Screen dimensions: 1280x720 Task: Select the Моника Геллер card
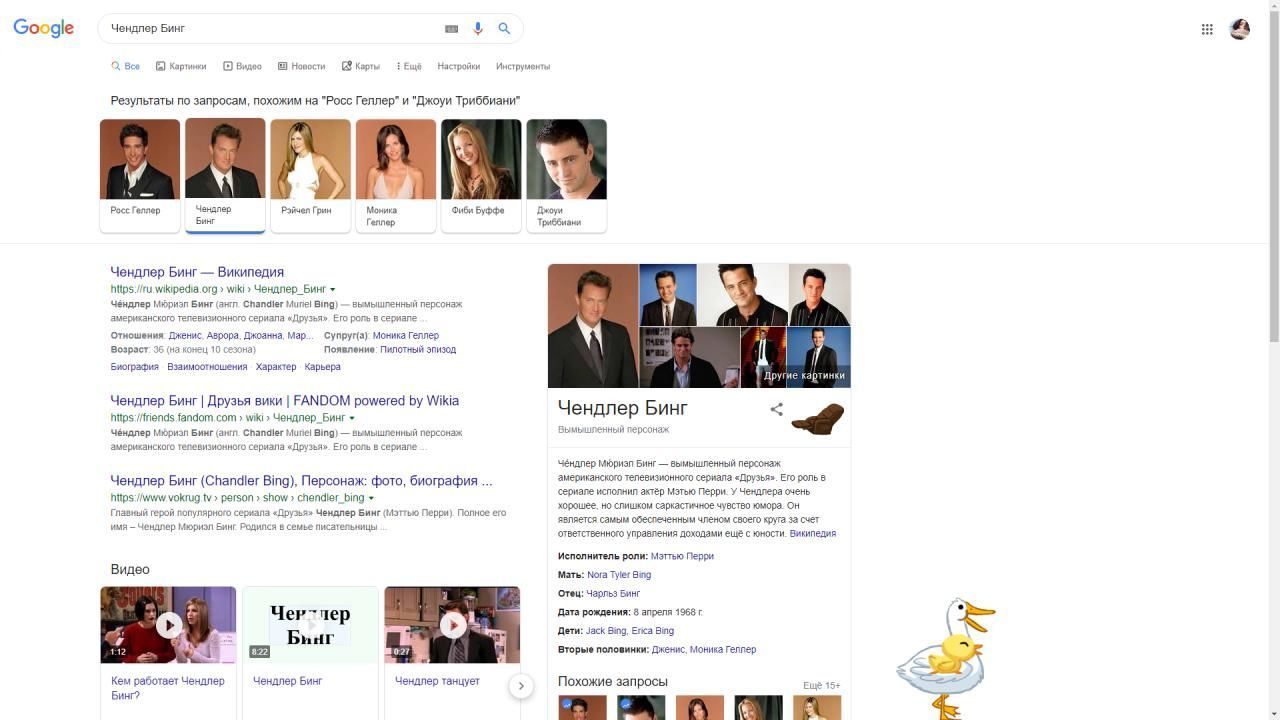(x=396, y=175)
